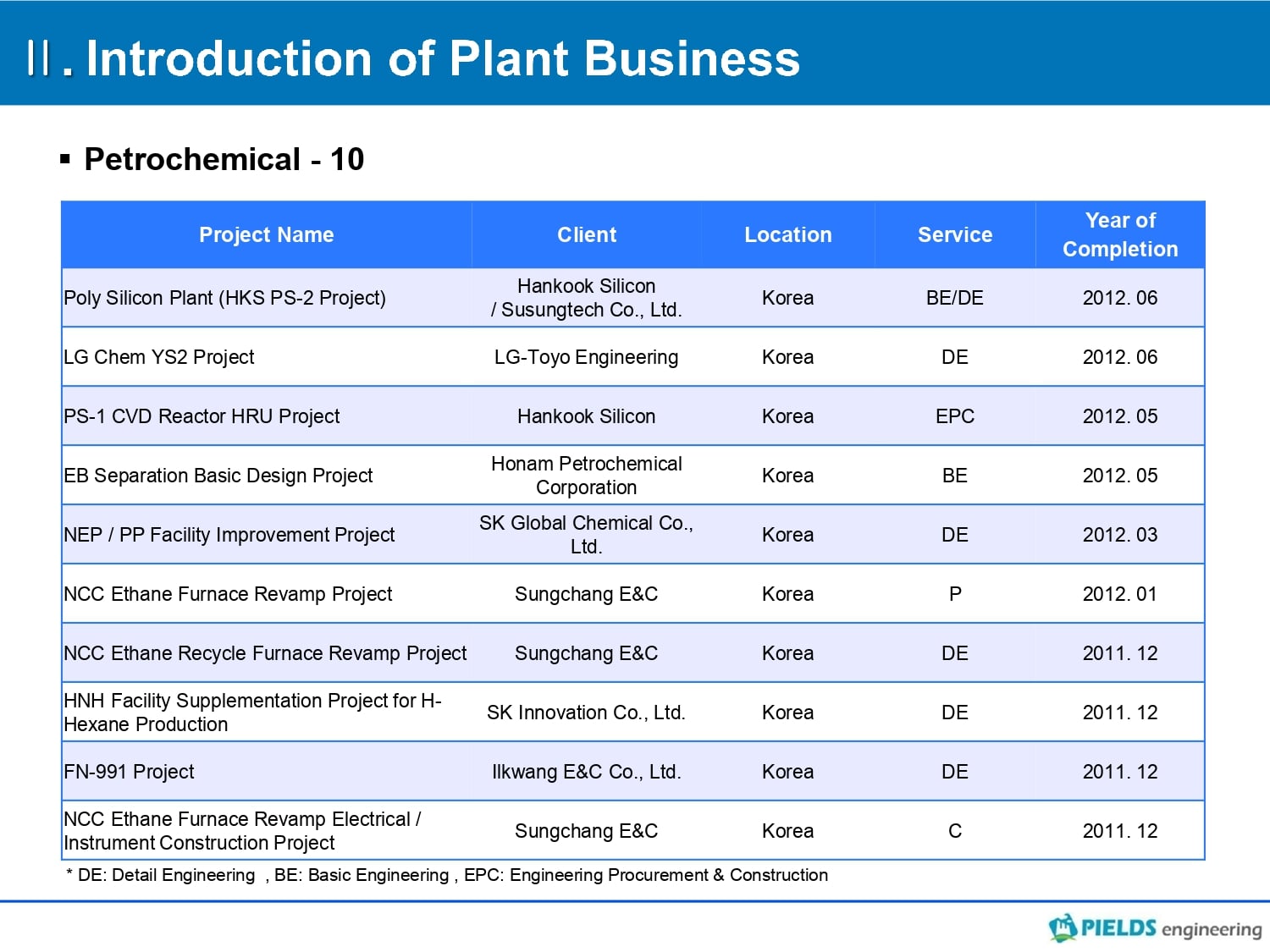The width and height of the screenshot is (1270, 952).
Task: Click 'Sungchang E&C' in Recycle Furnace row
Action: 587,653
